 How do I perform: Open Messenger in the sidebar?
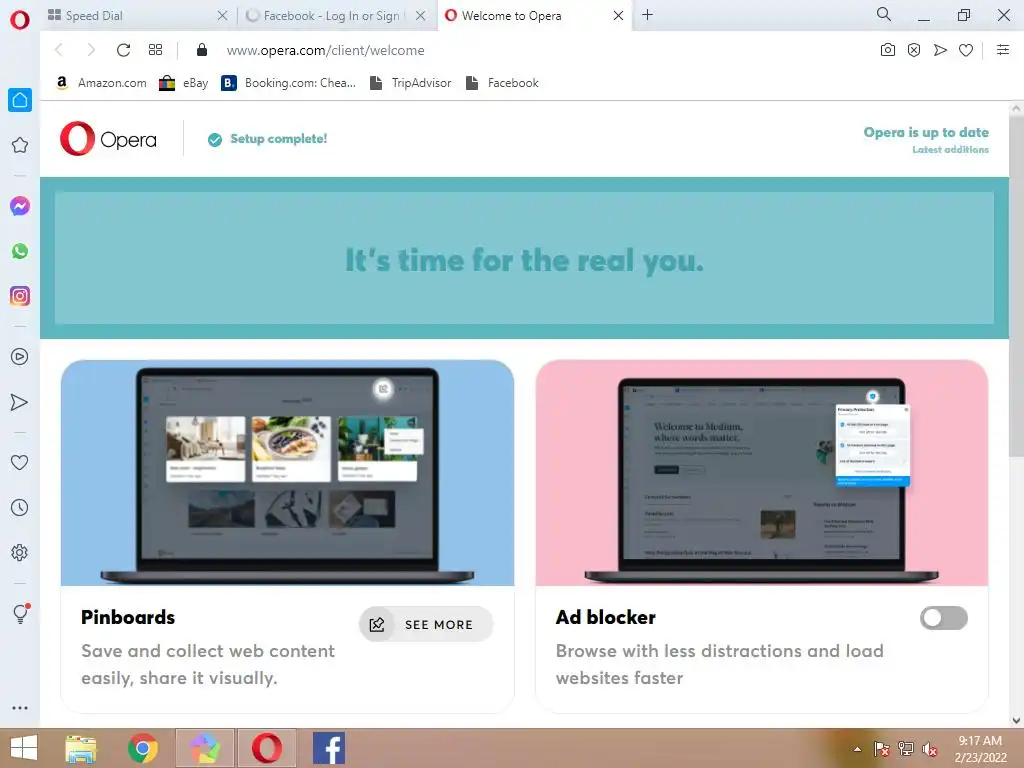point(20,206)
